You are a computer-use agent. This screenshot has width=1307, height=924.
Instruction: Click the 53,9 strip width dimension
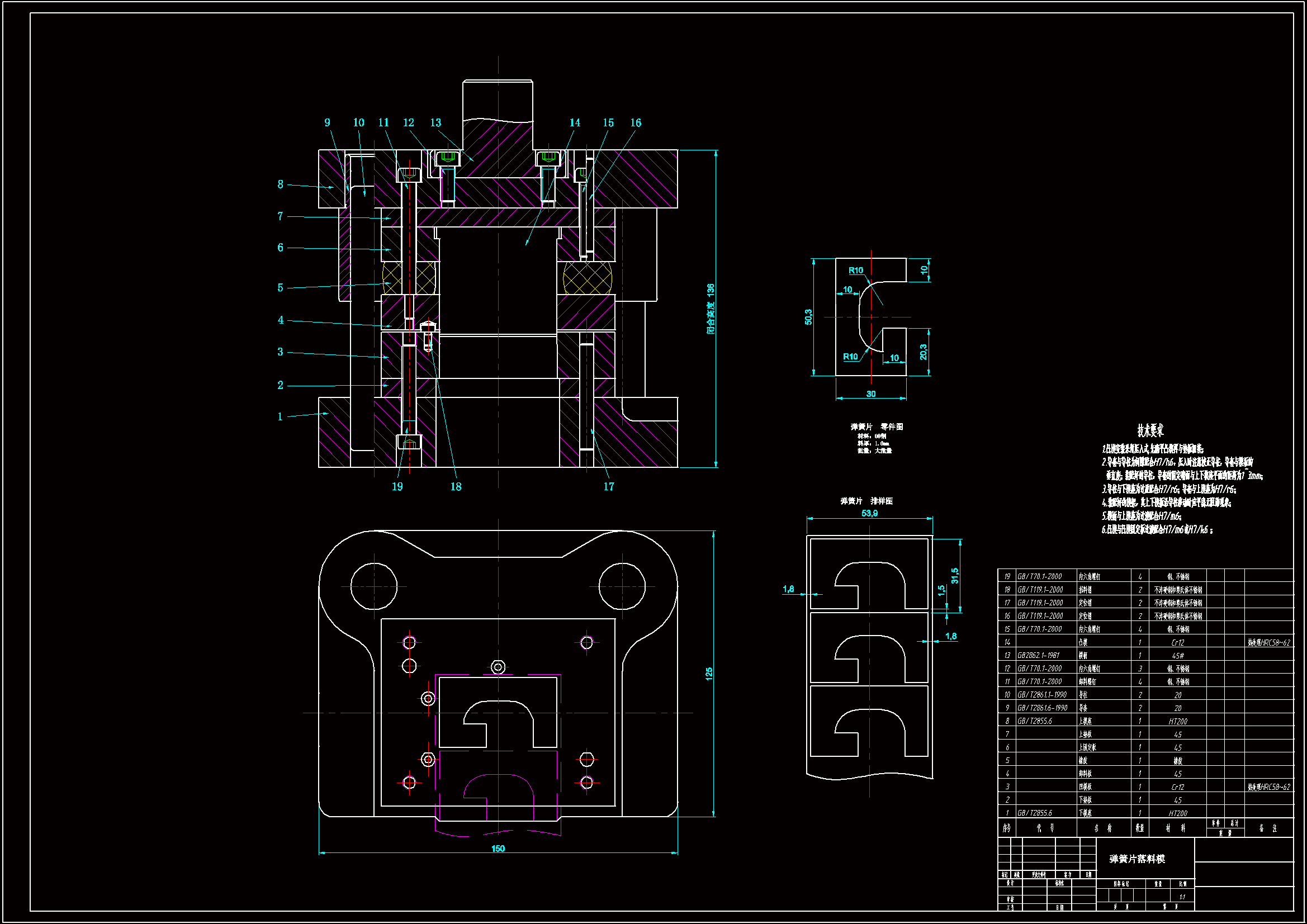tap(869, 513)
